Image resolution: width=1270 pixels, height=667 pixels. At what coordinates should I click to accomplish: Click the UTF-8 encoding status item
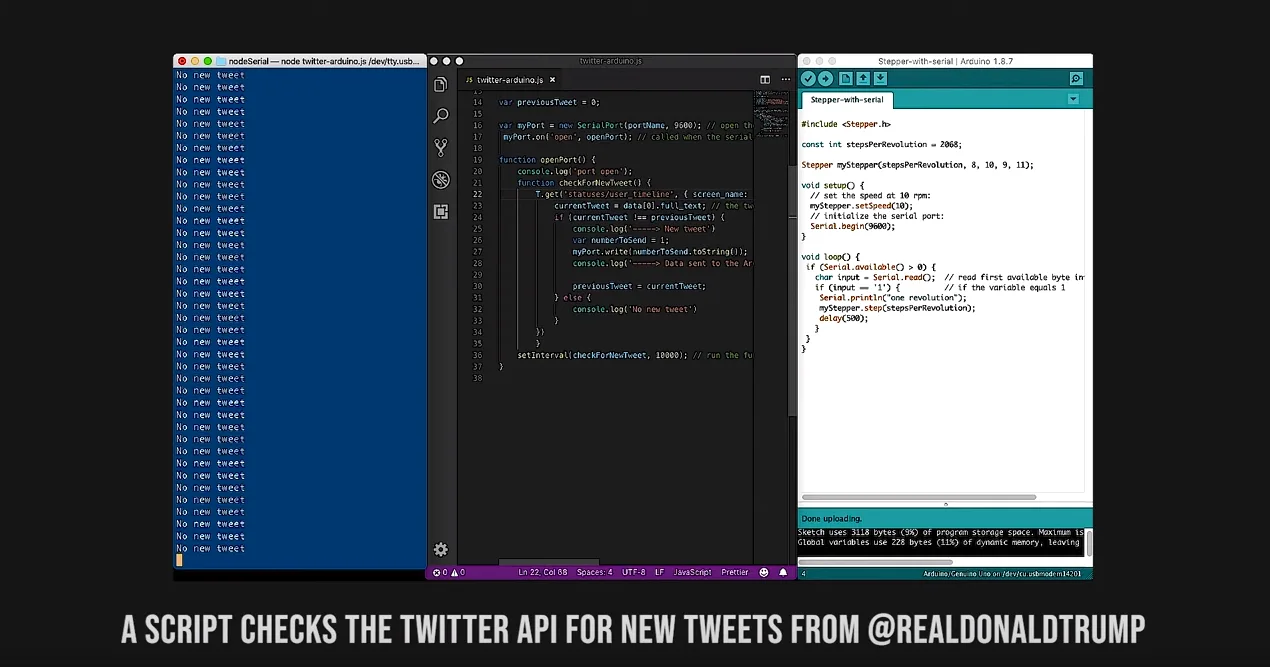coord(634,573)
